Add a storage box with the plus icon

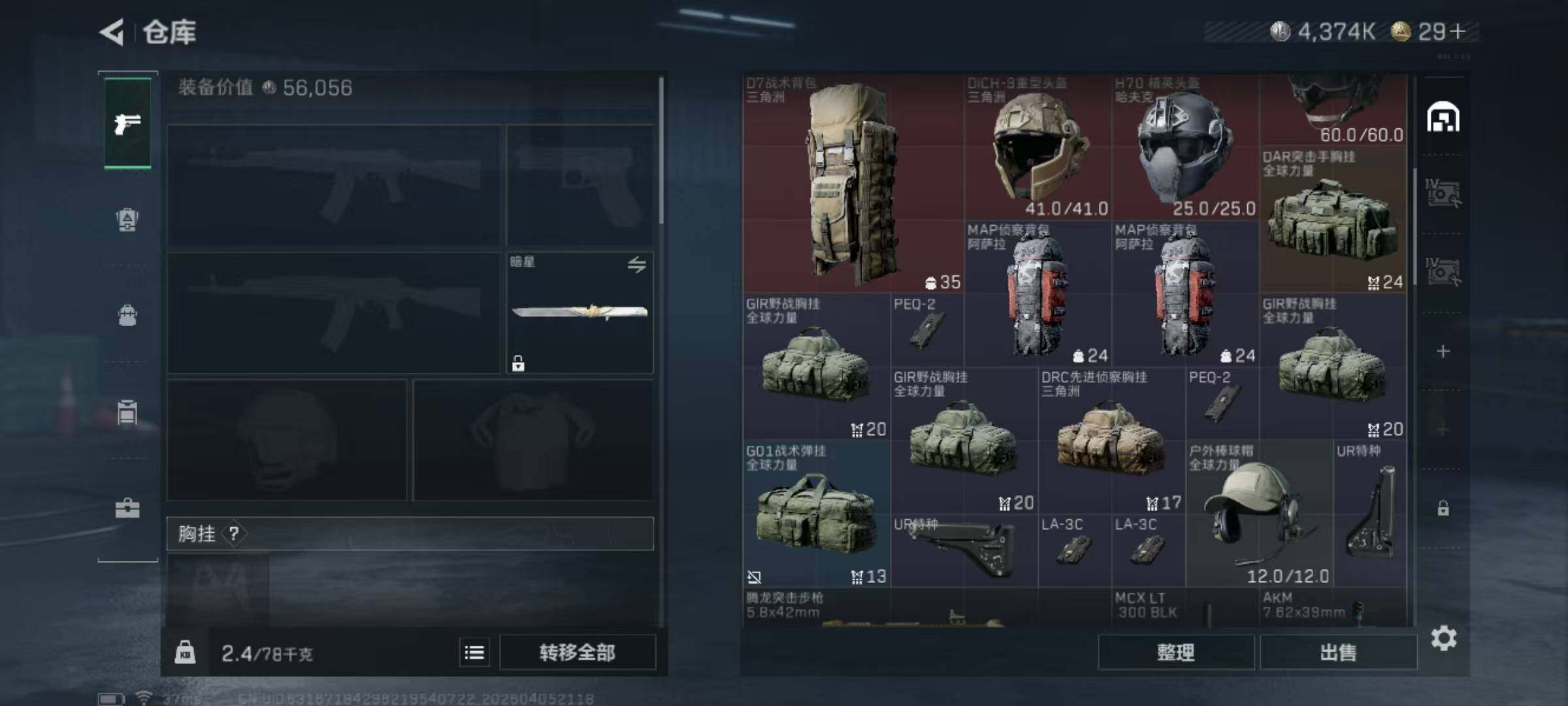tap(1443, 352)
